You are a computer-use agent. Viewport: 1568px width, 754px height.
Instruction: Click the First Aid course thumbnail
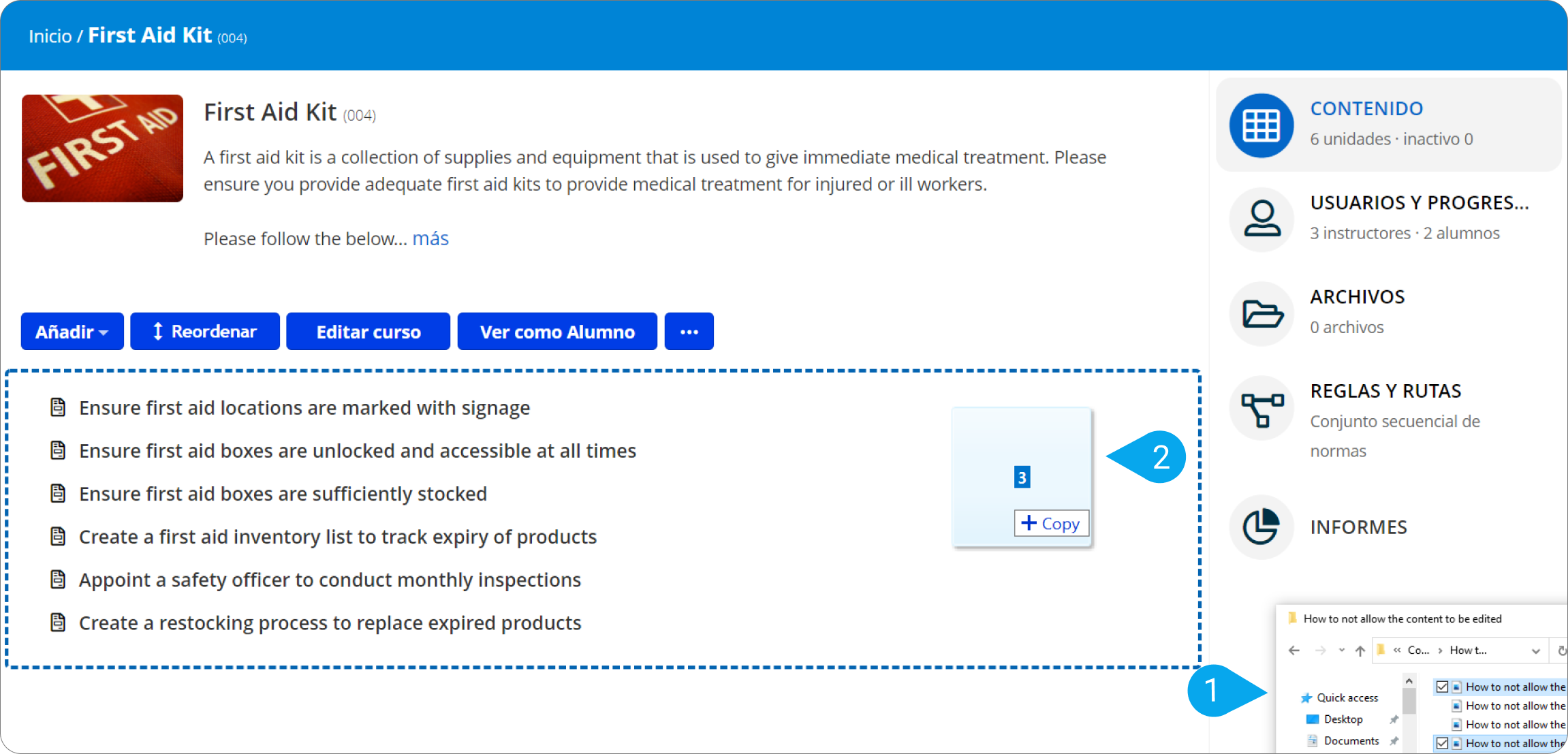point(102,148)
